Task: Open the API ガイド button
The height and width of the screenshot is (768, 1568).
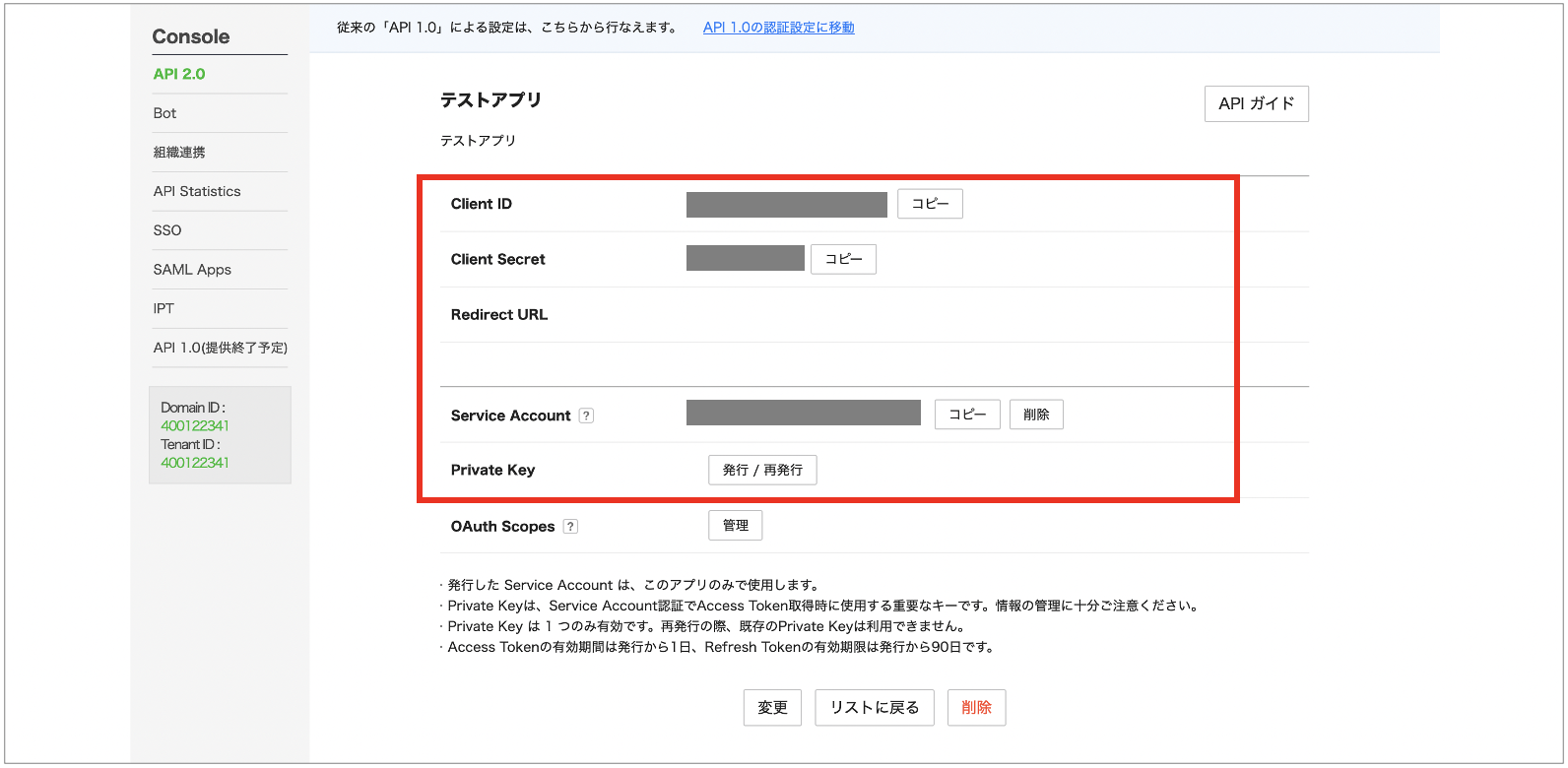Action: [1256, 103]
